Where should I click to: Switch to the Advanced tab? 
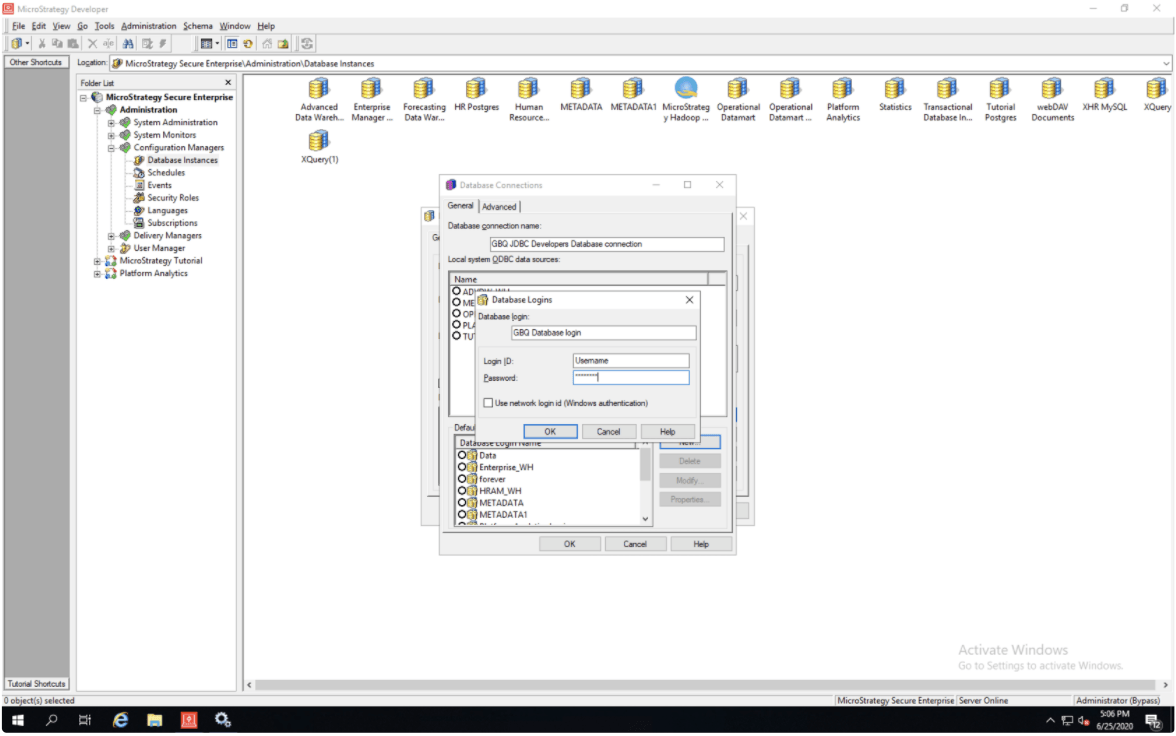[499, 207]
